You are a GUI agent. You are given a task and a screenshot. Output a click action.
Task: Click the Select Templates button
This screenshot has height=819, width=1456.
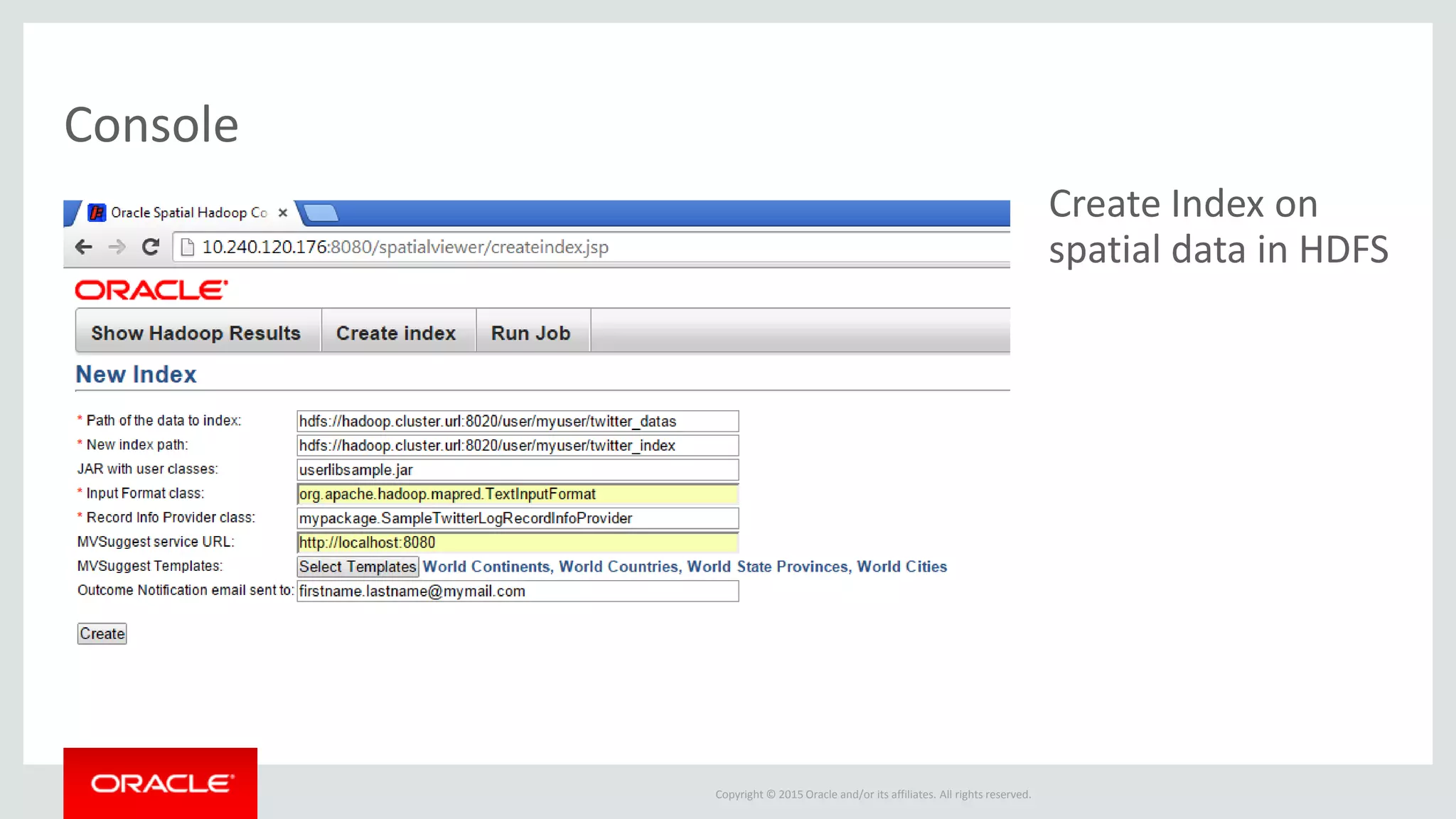pos(358,567)
